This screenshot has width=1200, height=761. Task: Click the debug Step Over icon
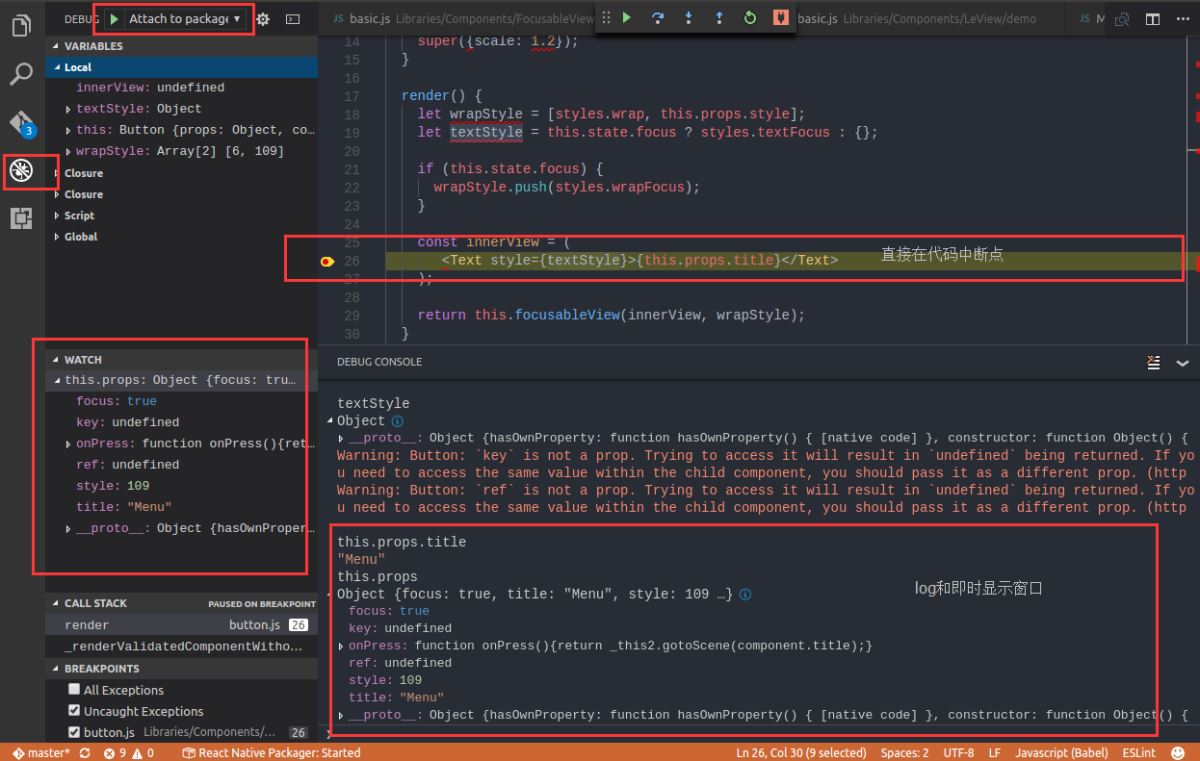click(x=657, y=18)
